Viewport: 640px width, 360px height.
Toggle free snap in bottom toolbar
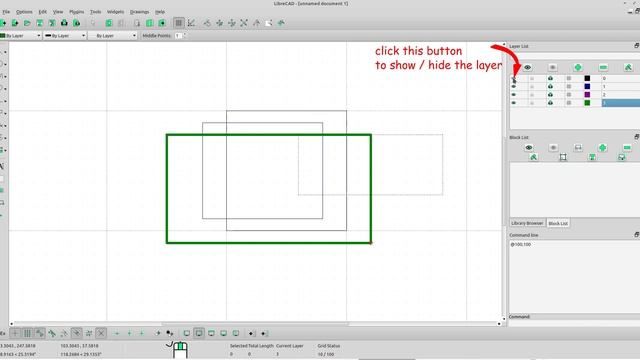pos(15,333)
